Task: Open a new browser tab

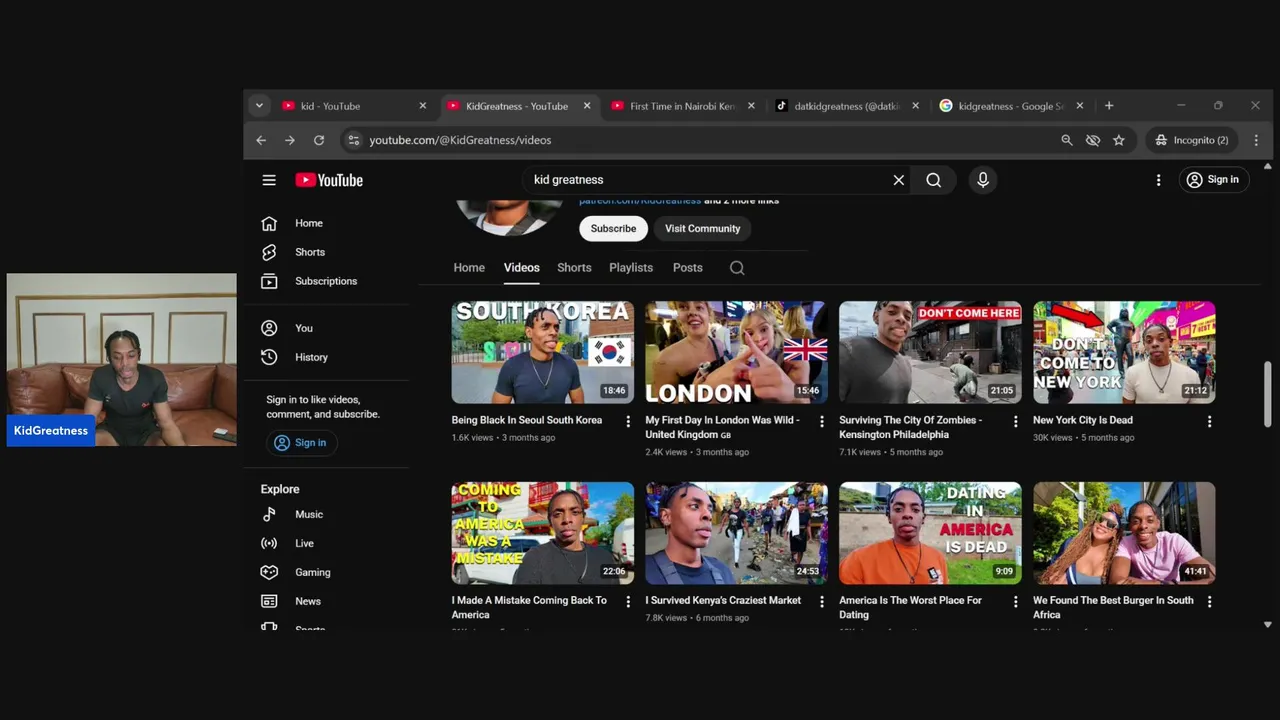Action: [1108, 105]
